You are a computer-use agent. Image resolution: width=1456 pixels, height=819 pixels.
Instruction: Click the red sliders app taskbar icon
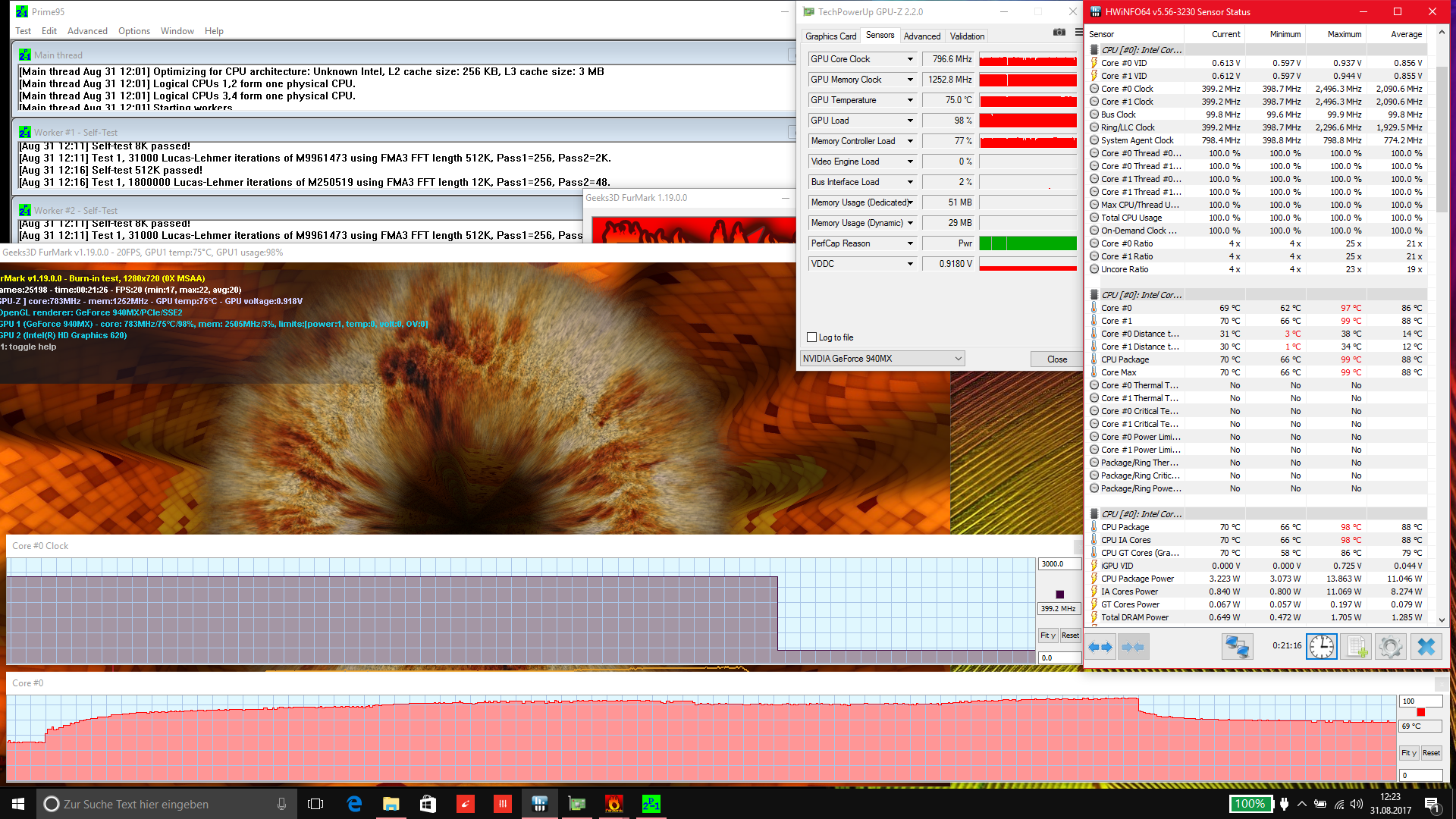503,804
